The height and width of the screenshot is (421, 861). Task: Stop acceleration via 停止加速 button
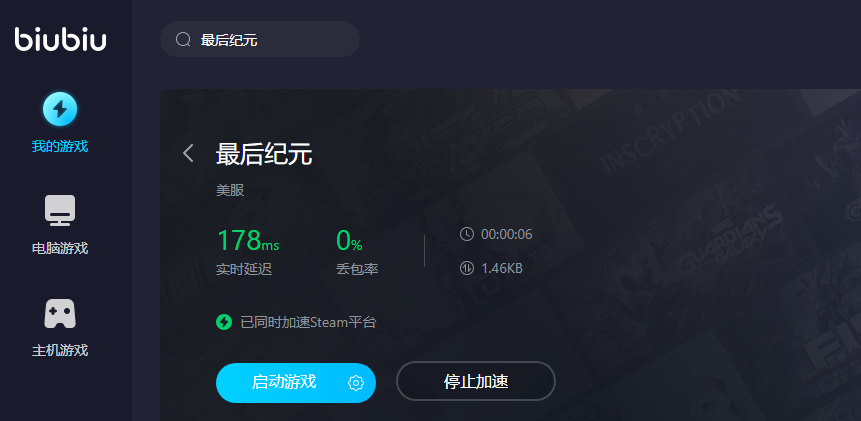click(x=476, y=381)
